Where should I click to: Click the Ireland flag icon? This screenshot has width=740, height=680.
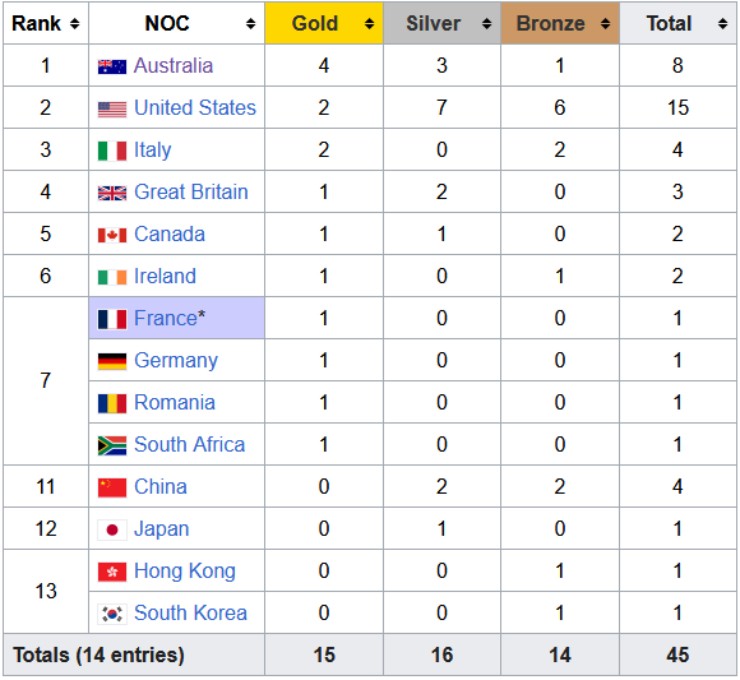tap(112, 277)
